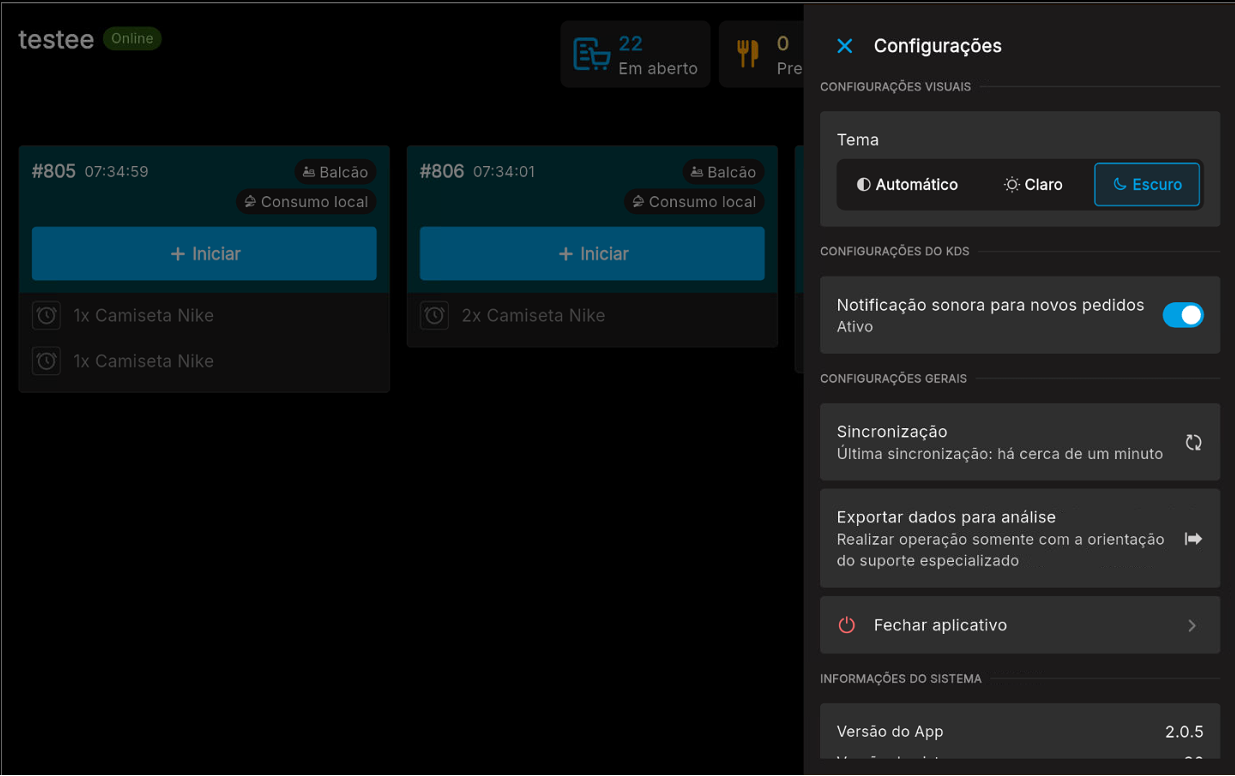Click the order number #805
1235x776 pixels.
[54, 171]
